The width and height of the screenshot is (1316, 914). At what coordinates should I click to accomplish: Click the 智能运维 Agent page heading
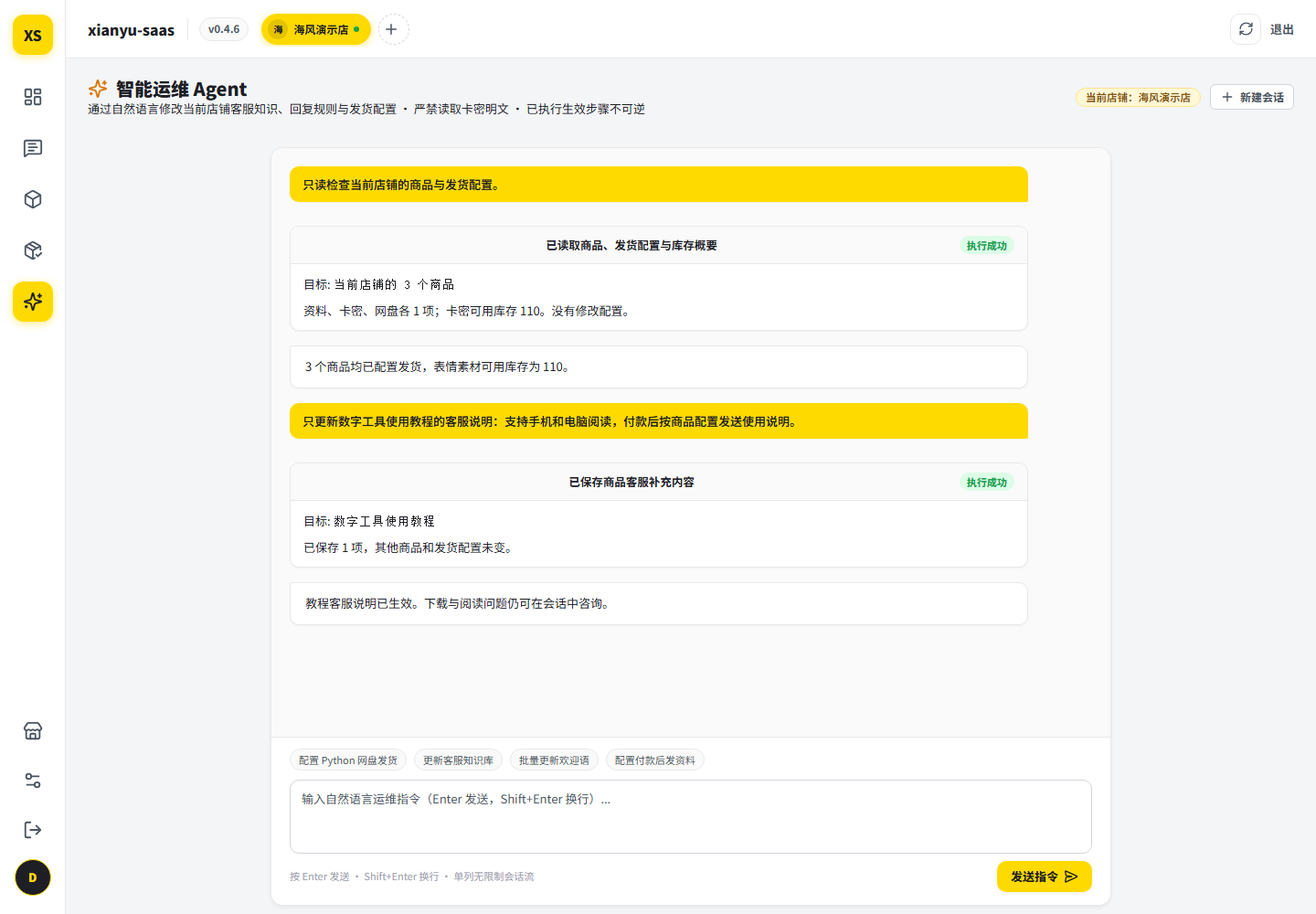[181, 89]
